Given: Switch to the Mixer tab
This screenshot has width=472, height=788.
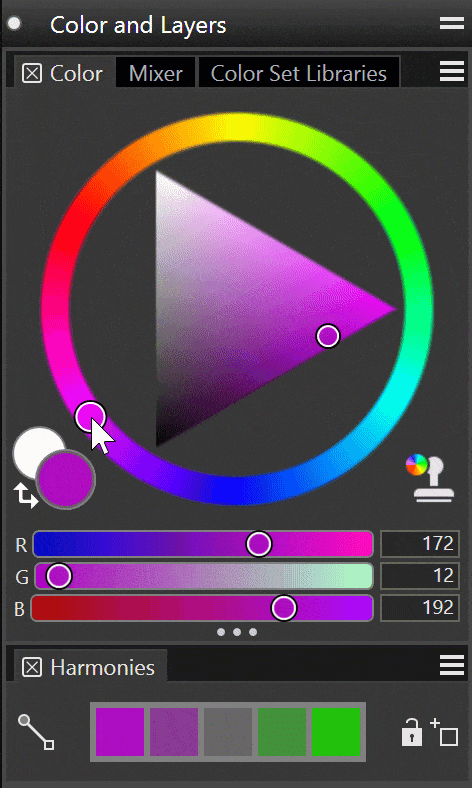Looking at the screenshot, I should point(155,73).
